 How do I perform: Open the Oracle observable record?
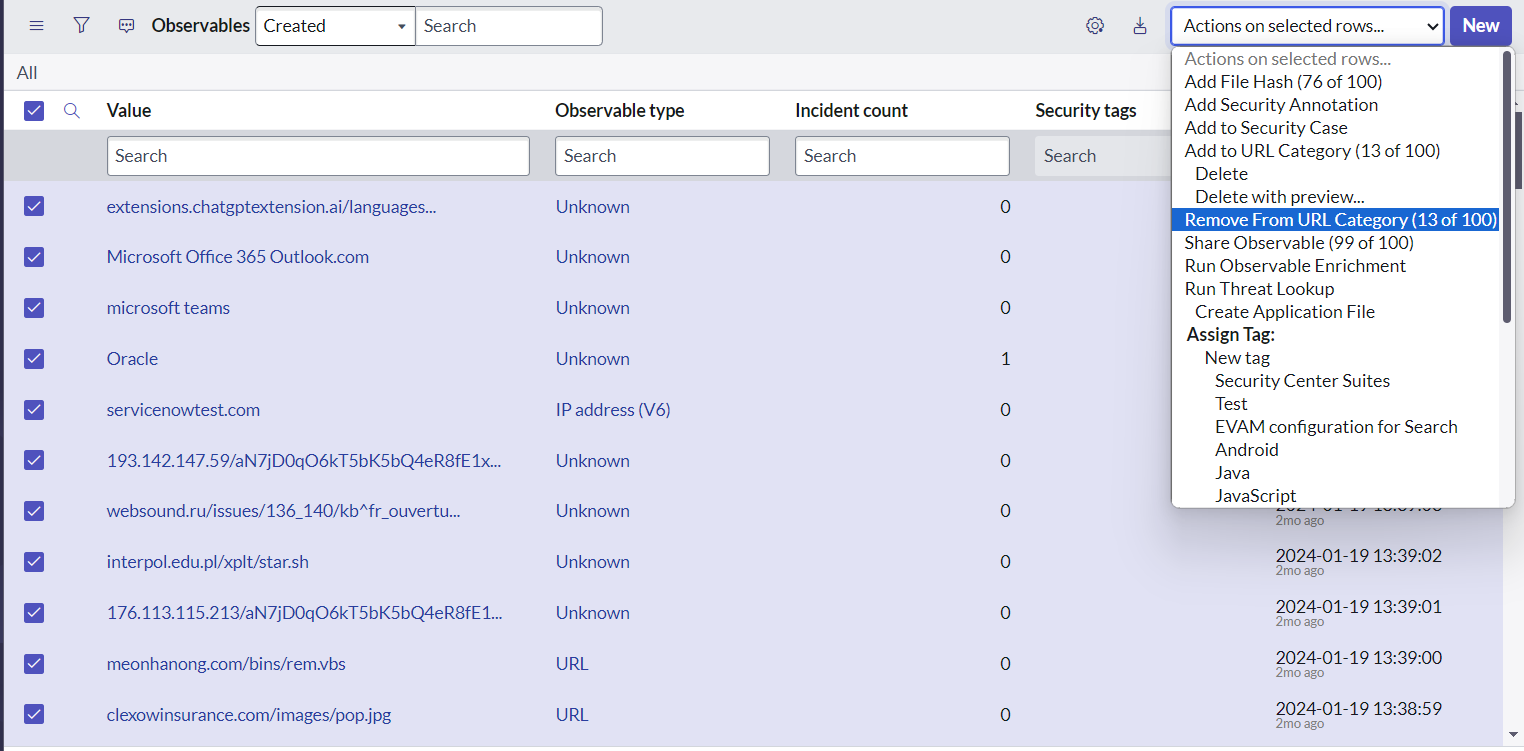(x=132, y=359)
